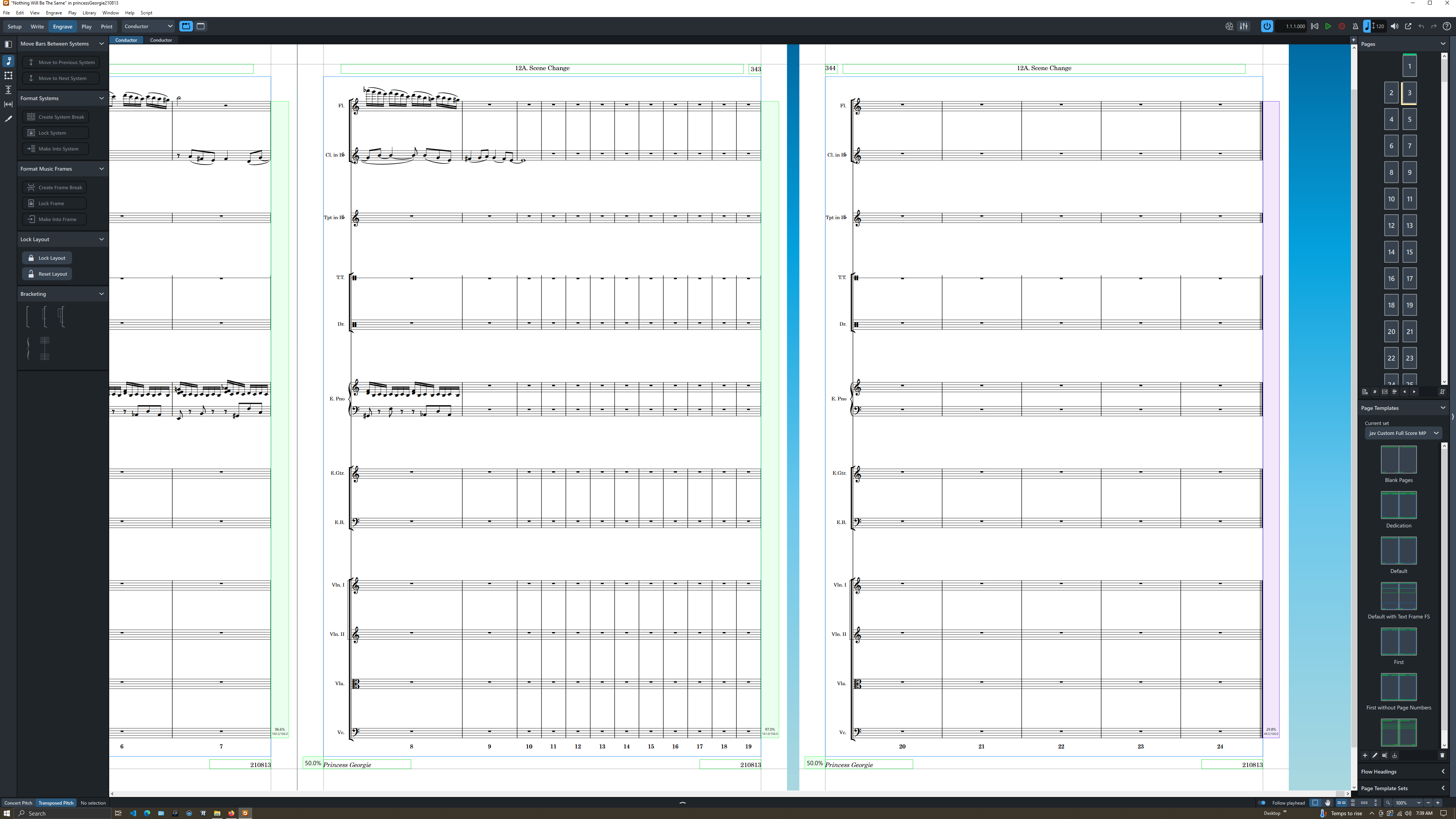Select page 7 thumbnail in Pages panel
Screen dimensions: 1456x819
click(1409, 146)
